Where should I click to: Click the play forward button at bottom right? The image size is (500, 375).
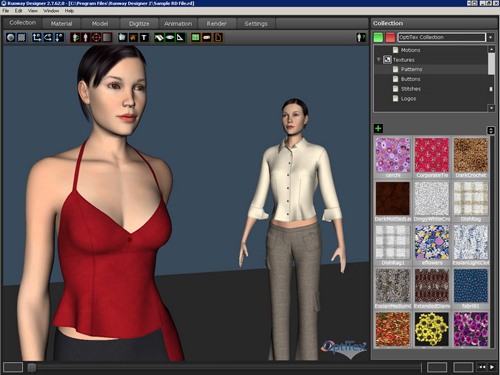[x=492, y=367]
